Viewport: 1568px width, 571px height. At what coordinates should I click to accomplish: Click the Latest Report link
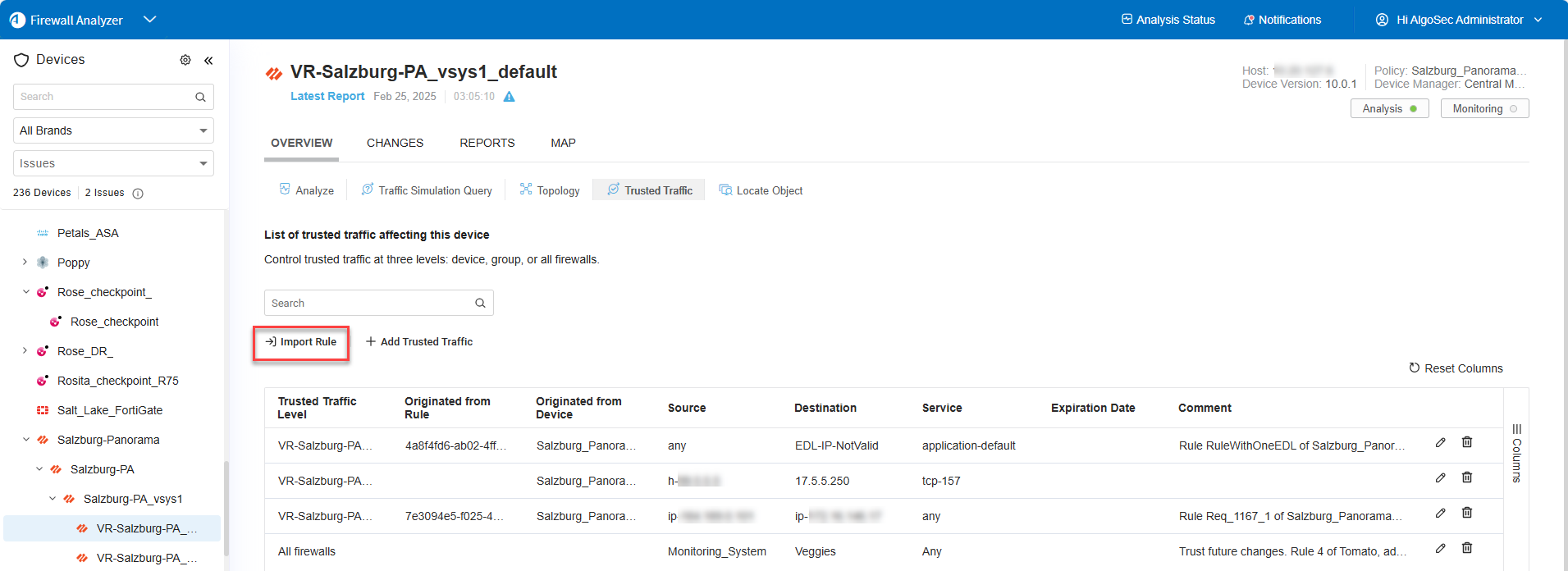point(327,96)
